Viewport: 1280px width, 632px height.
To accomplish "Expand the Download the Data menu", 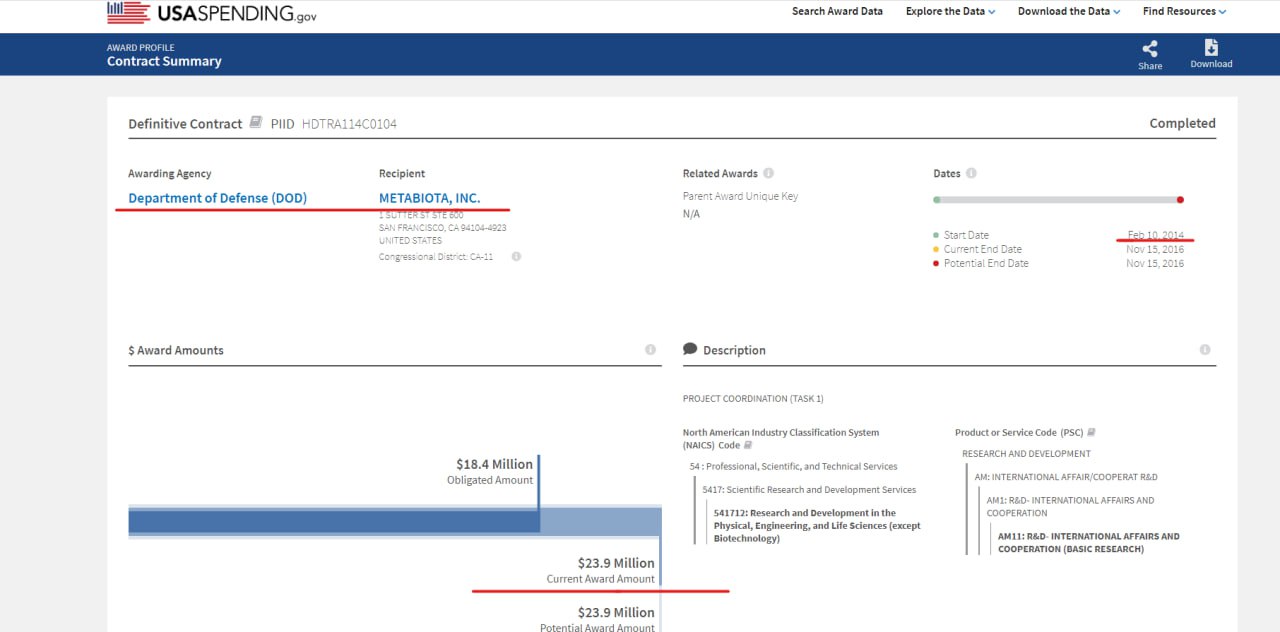I will click(x=1069, y=12).
